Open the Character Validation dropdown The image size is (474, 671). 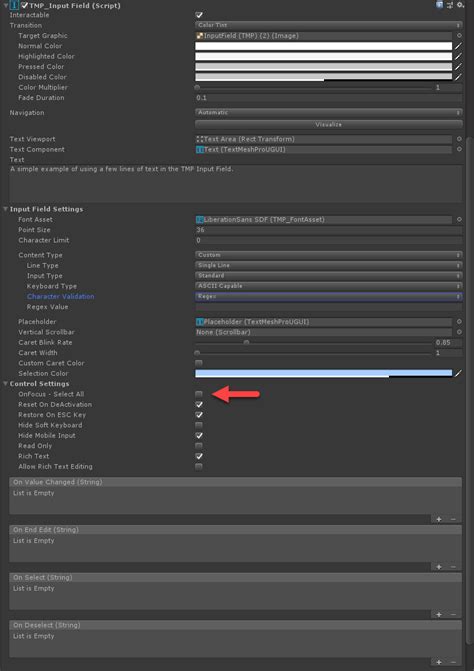coord(329,296)
